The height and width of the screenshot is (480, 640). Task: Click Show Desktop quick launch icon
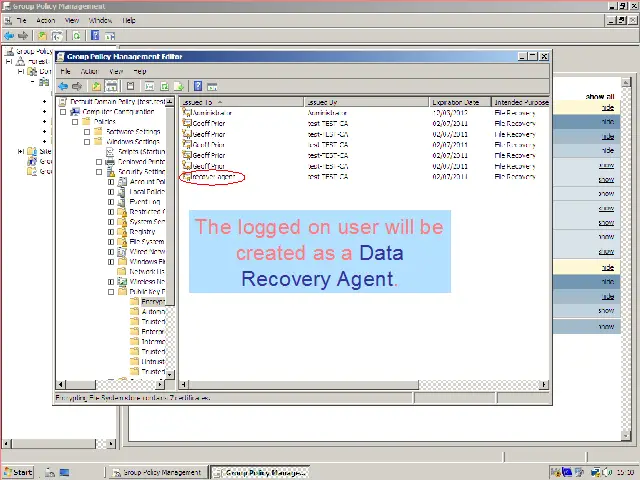point(64,472)
